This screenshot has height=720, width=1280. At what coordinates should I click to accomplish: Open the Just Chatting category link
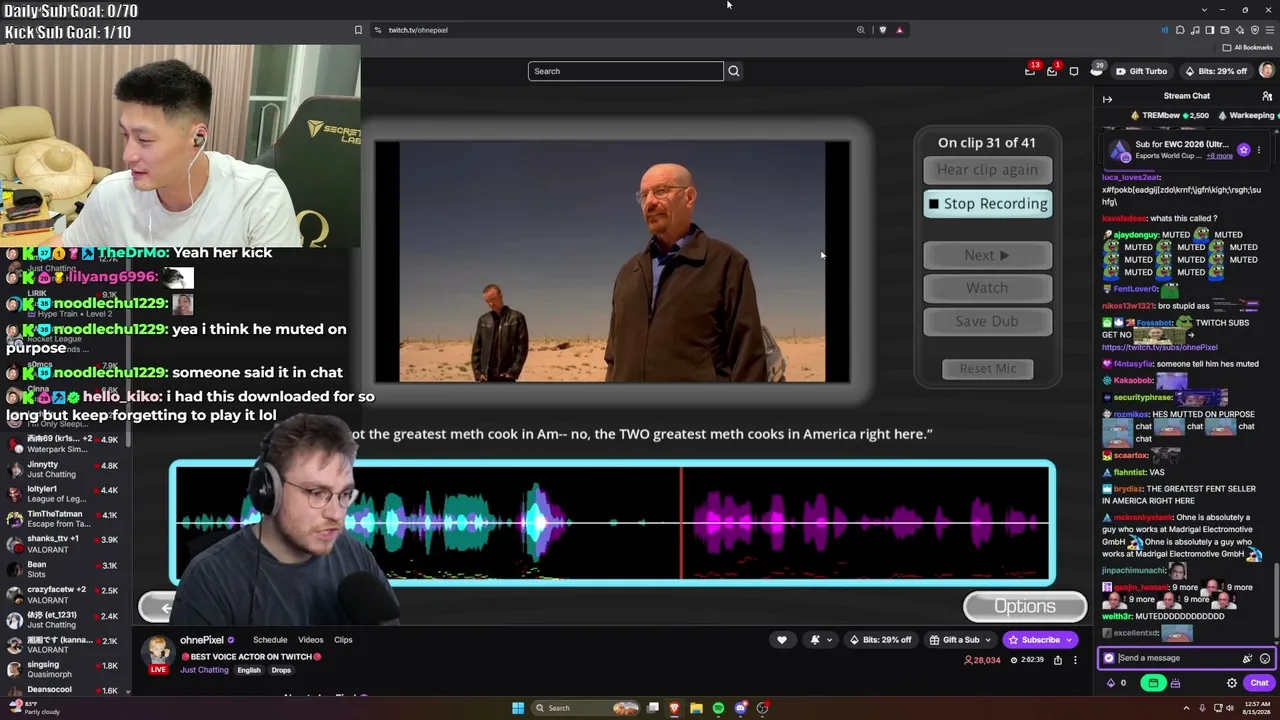coord(204,670)
